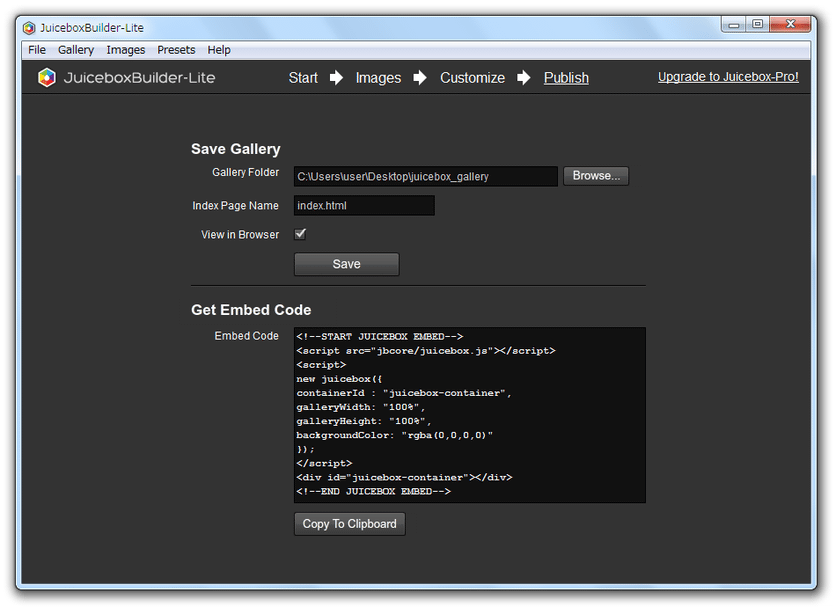Click the arrow icon after Customize
Screen dimensions: 836x607
524,78
